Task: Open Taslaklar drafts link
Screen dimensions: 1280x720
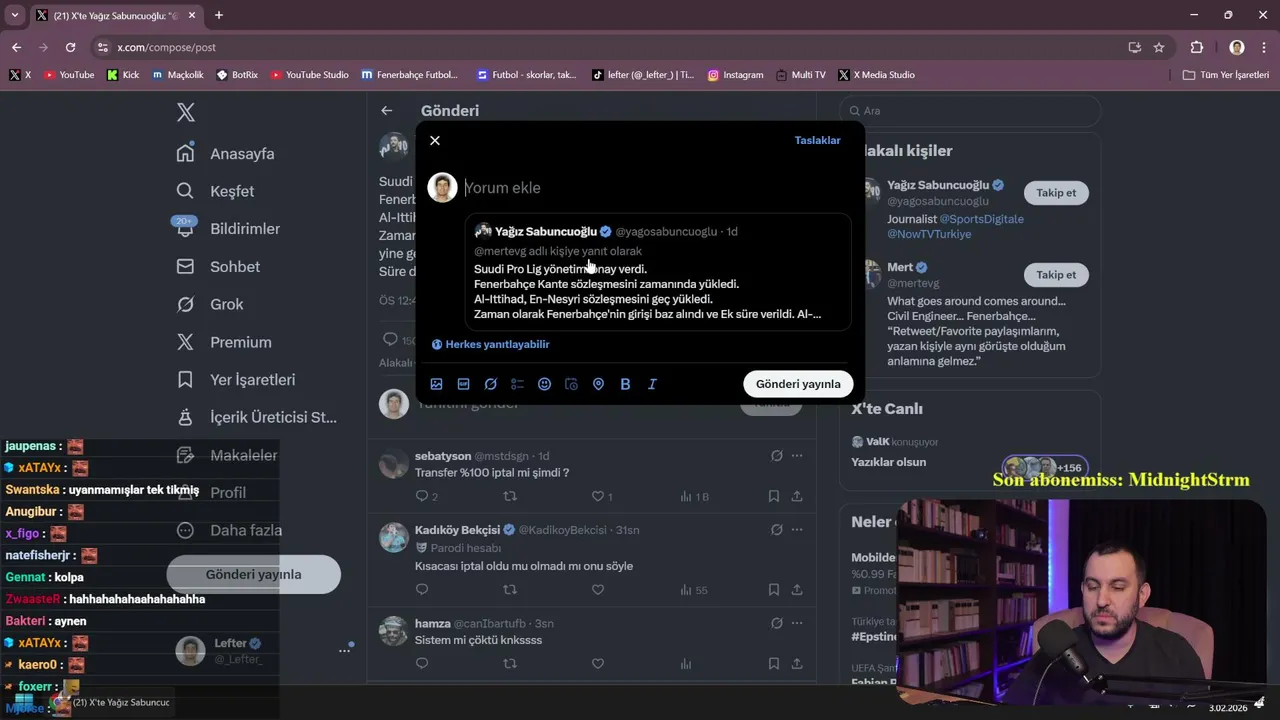Action: pyautogui.click(x=817, y=140)
